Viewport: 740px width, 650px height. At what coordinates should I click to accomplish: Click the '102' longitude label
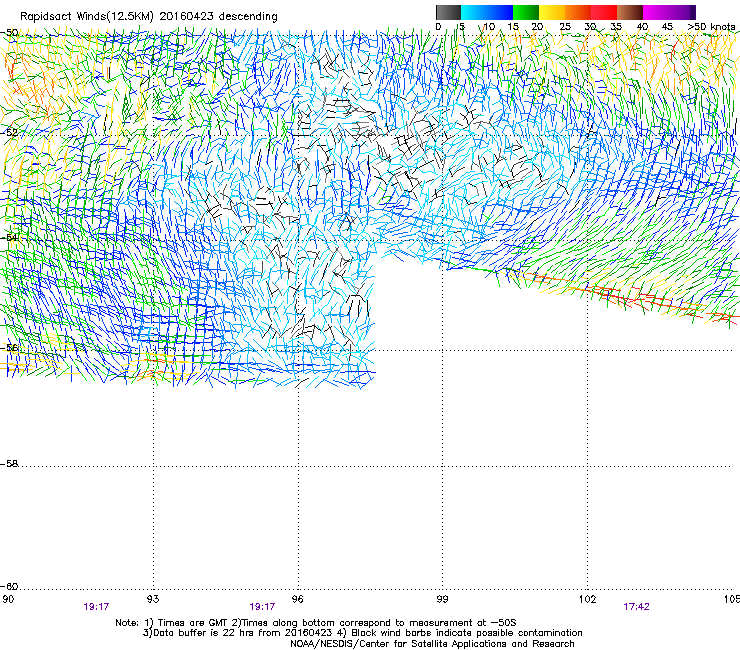coord(588,599)
